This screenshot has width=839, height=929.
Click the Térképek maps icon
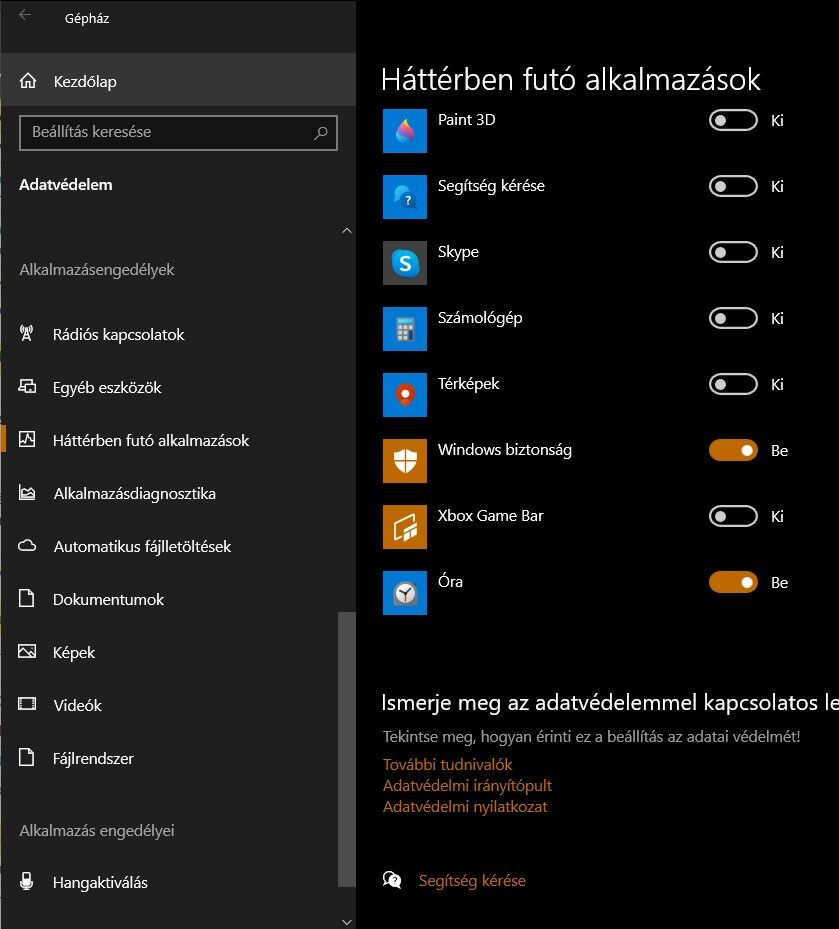click(405, 395)
